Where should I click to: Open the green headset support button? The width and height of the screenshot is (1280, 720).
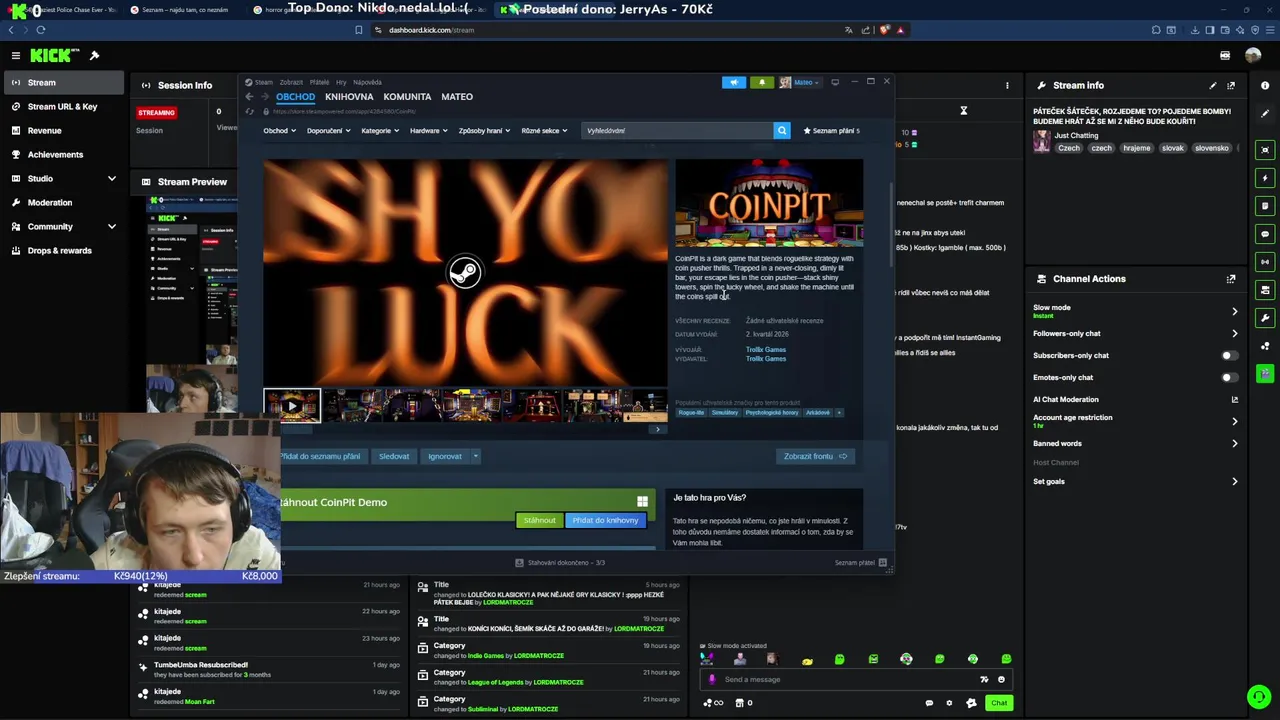click(1258, 696)
